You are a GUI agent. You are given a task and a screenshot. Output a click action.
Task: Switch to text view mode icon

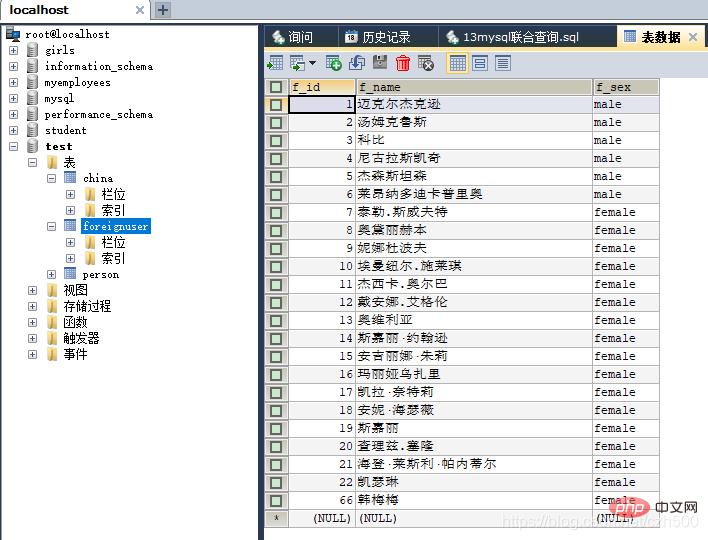(502, 63)
